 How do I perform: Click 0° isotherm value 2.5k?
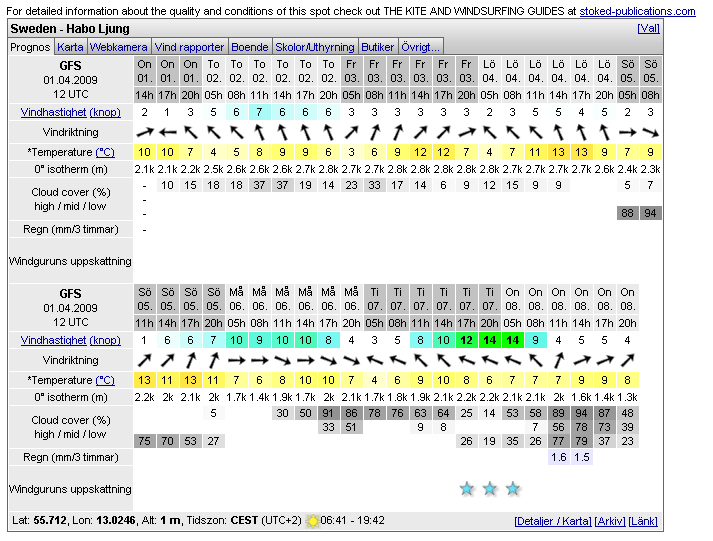click(213, 169)
